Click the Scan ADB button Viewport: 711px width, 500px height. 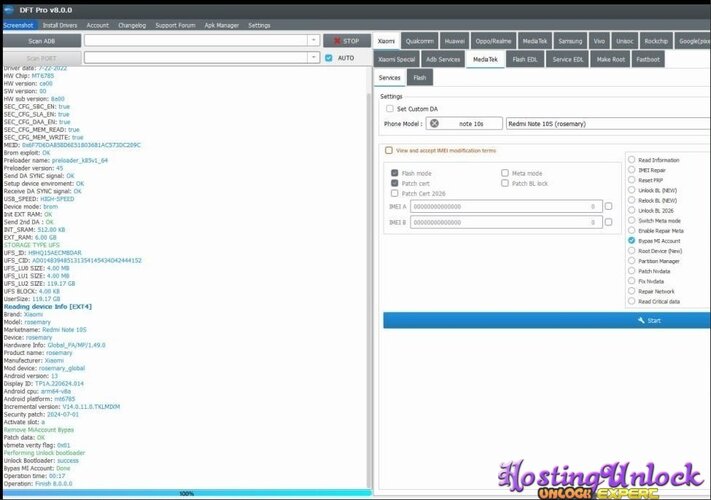click(42, 41)
